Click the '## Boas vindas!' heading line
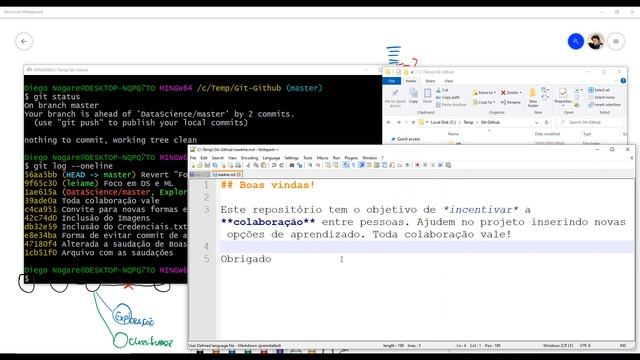The image size is (640, 360). pyautogui.click(x=268, y=185)
